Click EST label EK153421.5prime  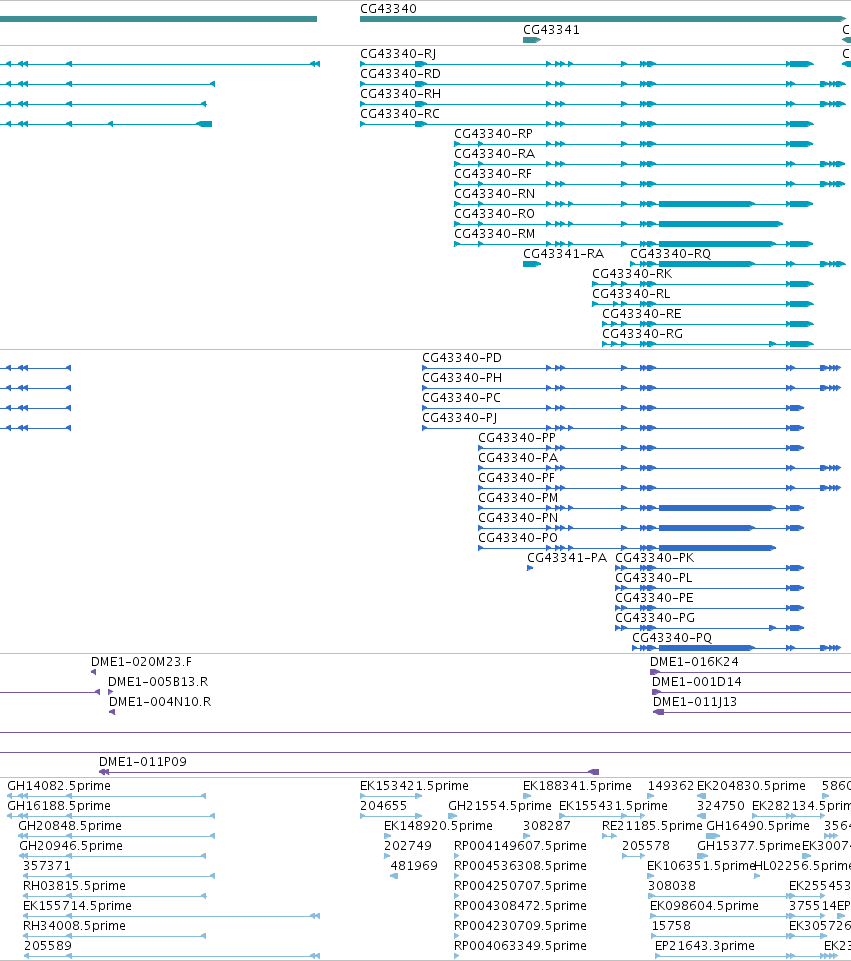click(x=414, y=786)
